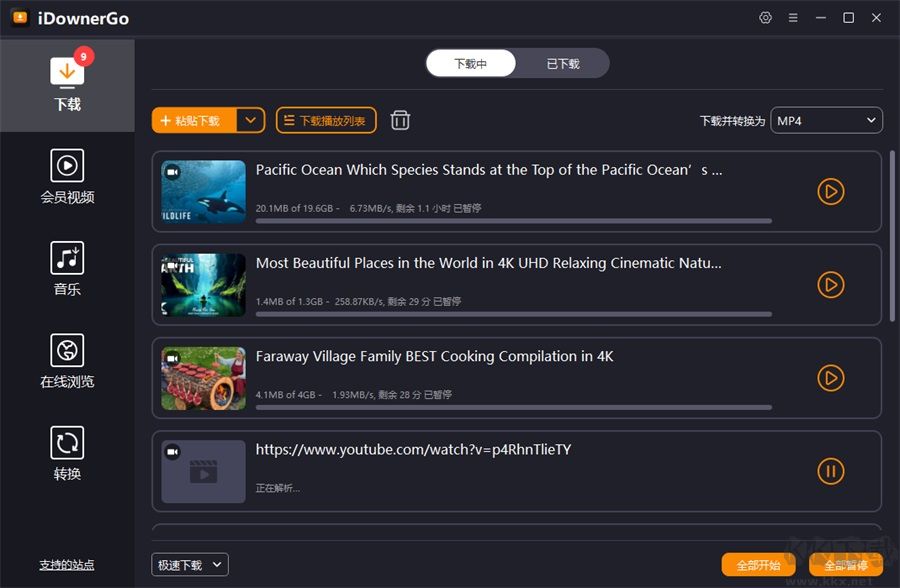
Task: Click the 粘贴下载 paste download button
Action: pyautogui.click(x=194, y=121)
